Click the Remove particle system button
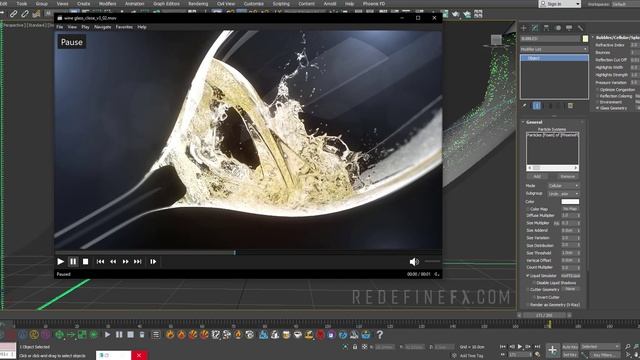This screenshot has width=640, height=360. tap(567, 176)
